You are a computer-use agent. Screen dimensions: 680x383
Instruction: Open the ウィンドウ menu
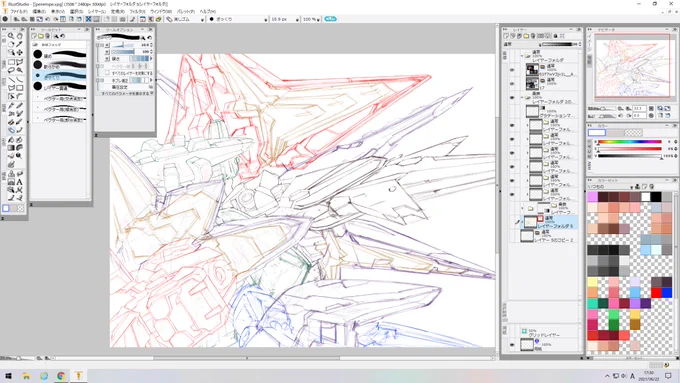(161, 11)
